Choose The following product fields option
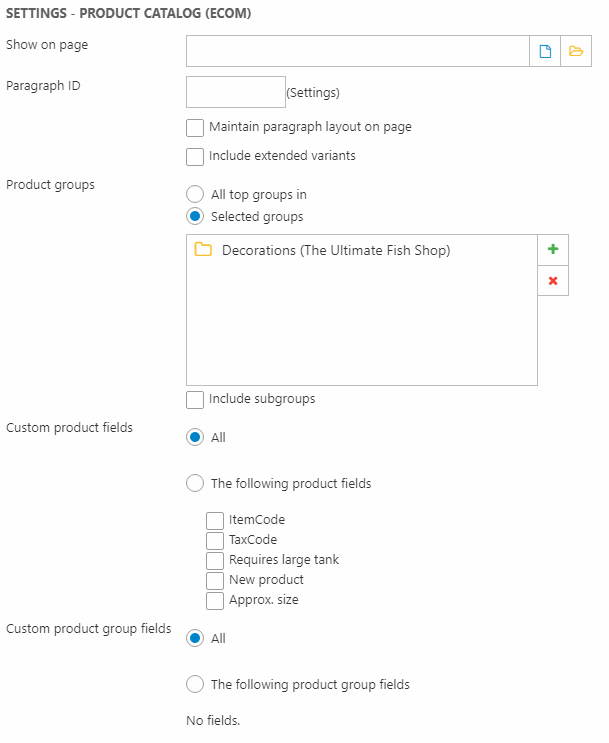Image resolution: width=609 pixels, height=743 pixels. (x=196, y=484)
